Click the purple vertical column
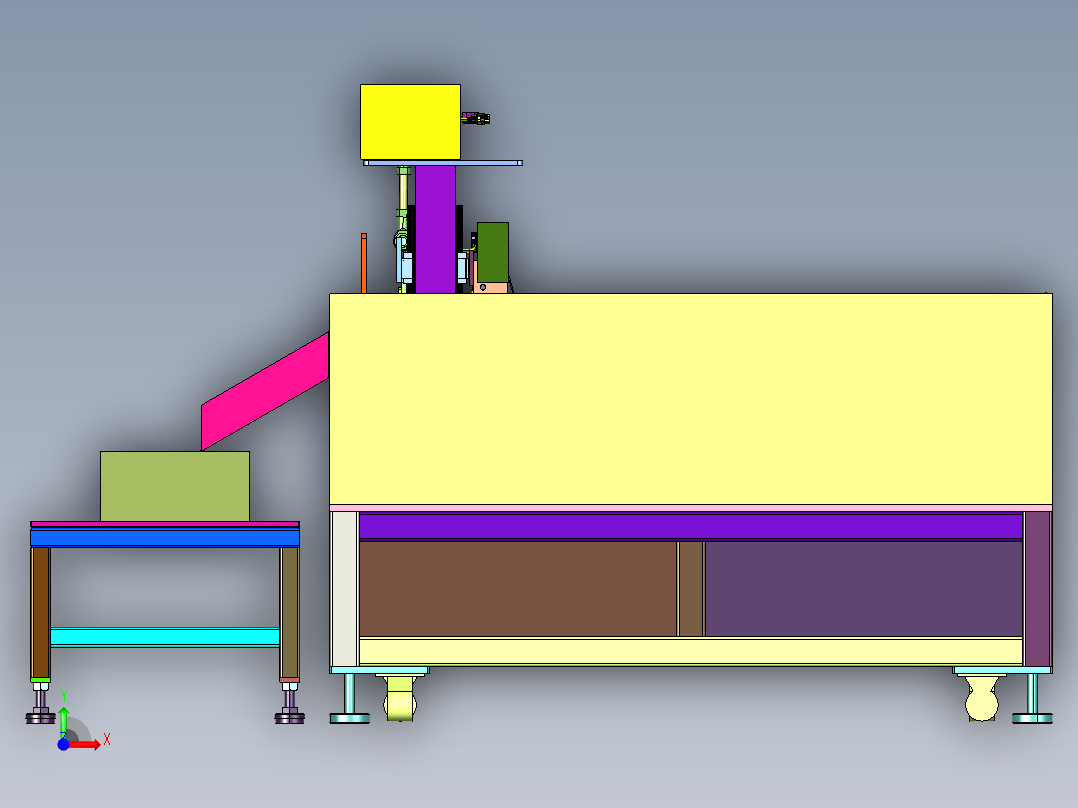The height and width of the screenshot is (808, 1078). click(435, 229)
